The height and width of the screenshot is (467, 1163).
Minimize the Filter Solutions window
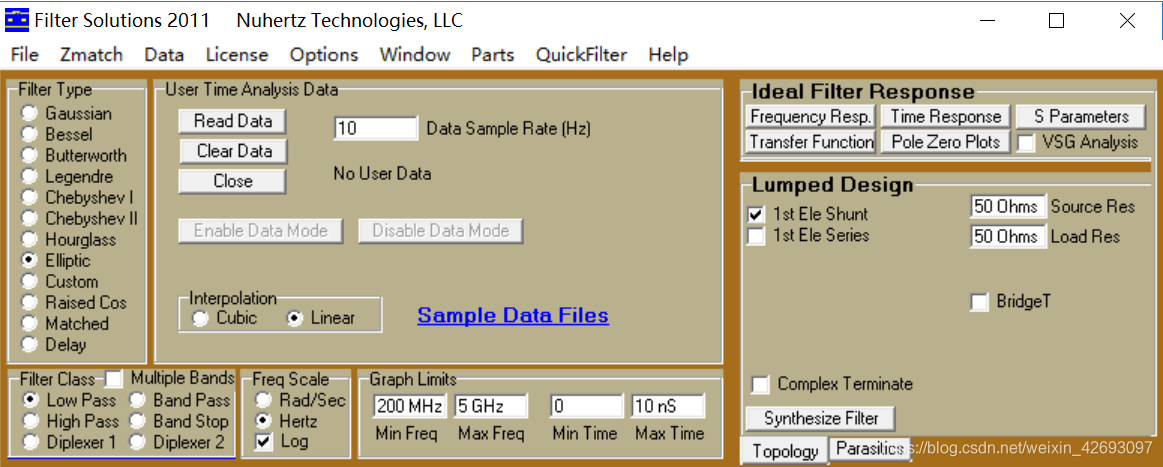986,21
